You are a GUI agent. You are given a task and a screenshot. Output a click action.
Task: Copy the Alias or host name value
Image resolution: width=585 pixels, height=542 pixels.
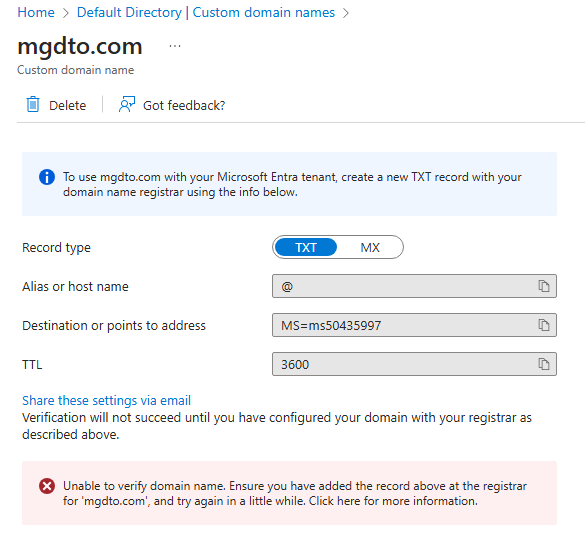[x=544, y=286]
